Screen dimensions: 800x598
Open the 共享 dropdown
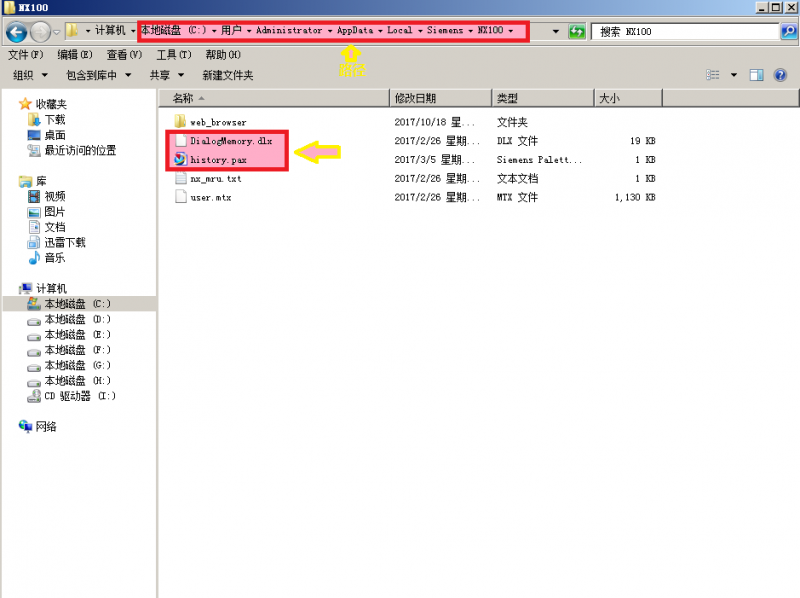[x=166, y=75]
